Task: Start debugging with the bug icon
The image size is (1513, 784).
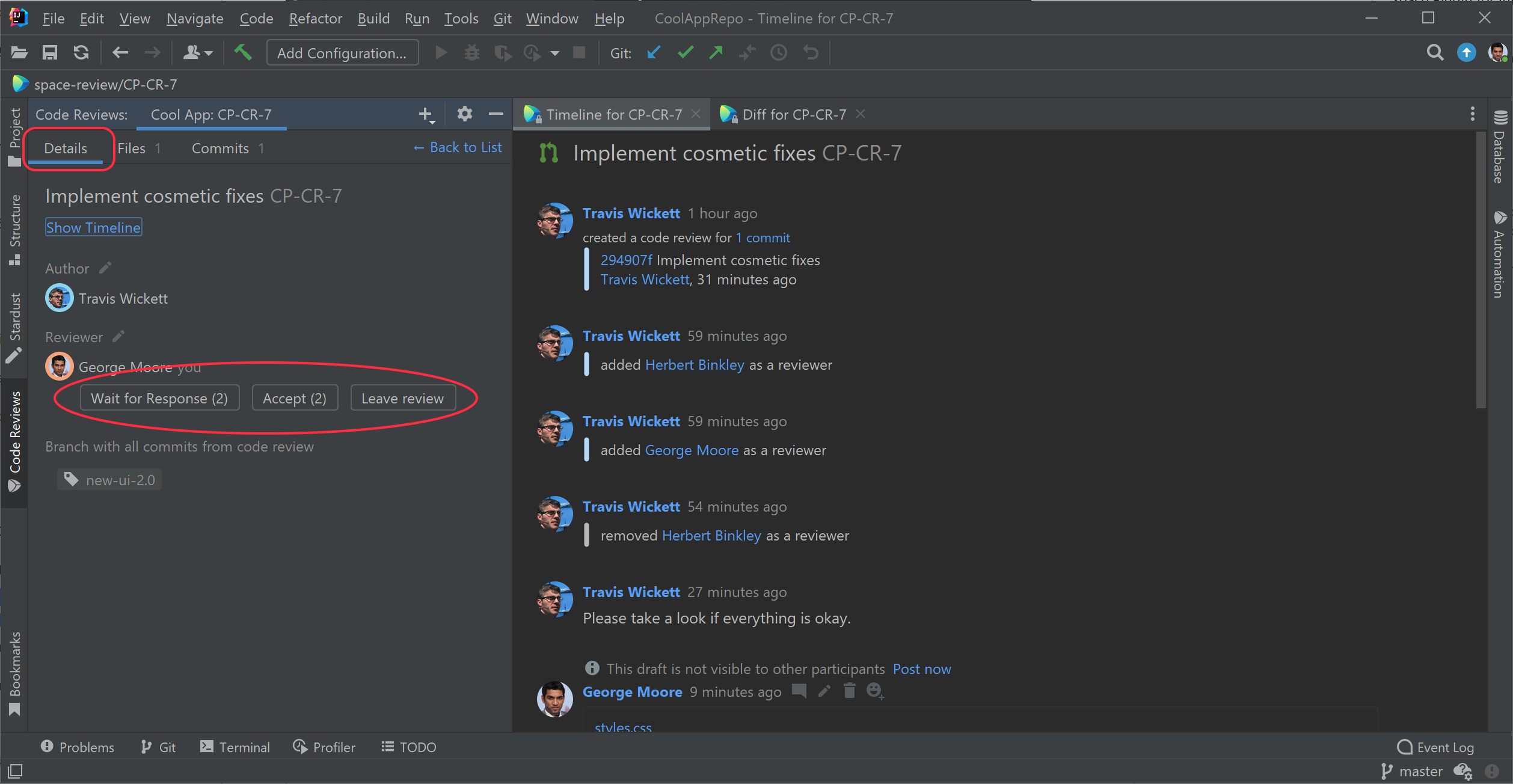Action: click(472, 52)
